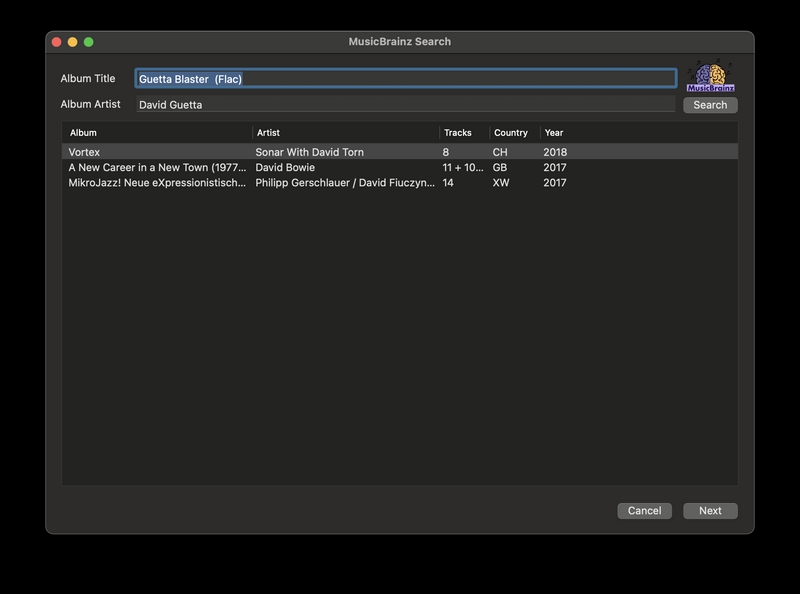
Task: Minimize the MusicBrainz Search window
Action: [x=72, y=42]
